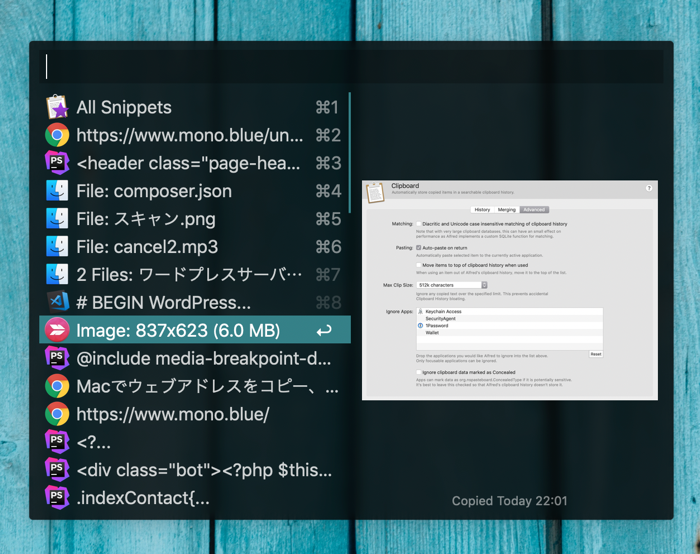The image size is (700, 554).
Task: Click Chrome icon beside mono.blue/un... URL
Action: [56, 136]
